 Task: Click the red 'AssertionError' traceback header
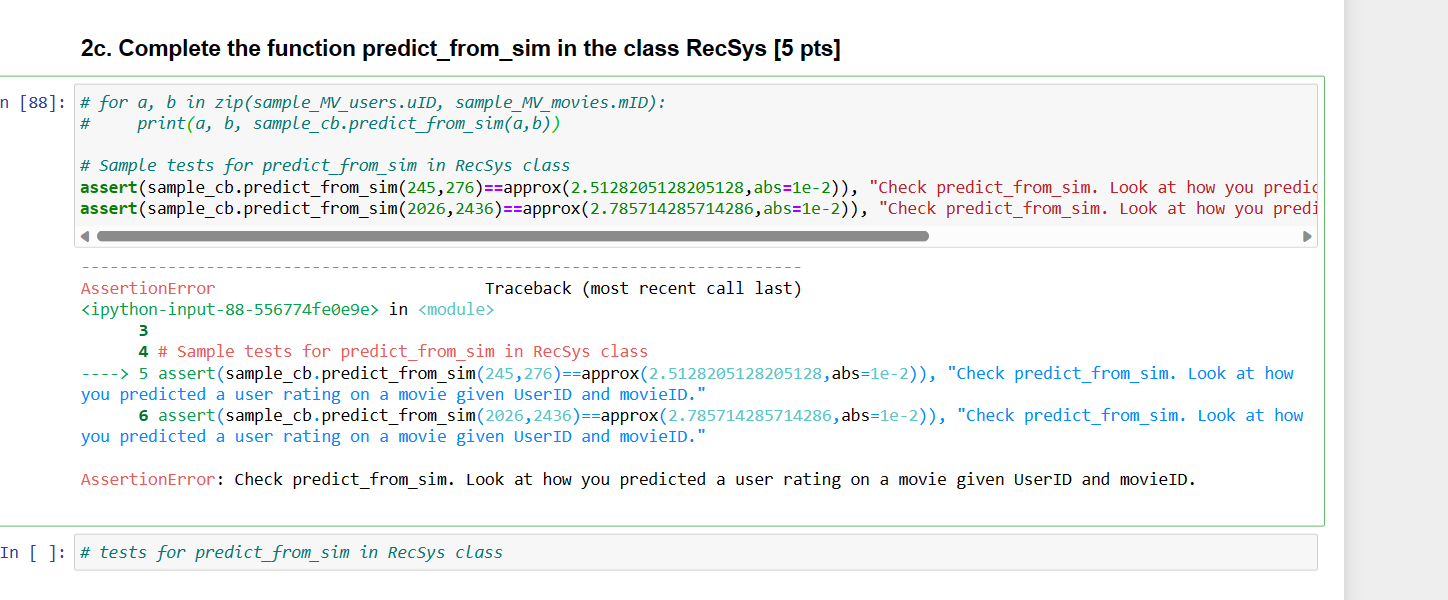pos(148,289)
